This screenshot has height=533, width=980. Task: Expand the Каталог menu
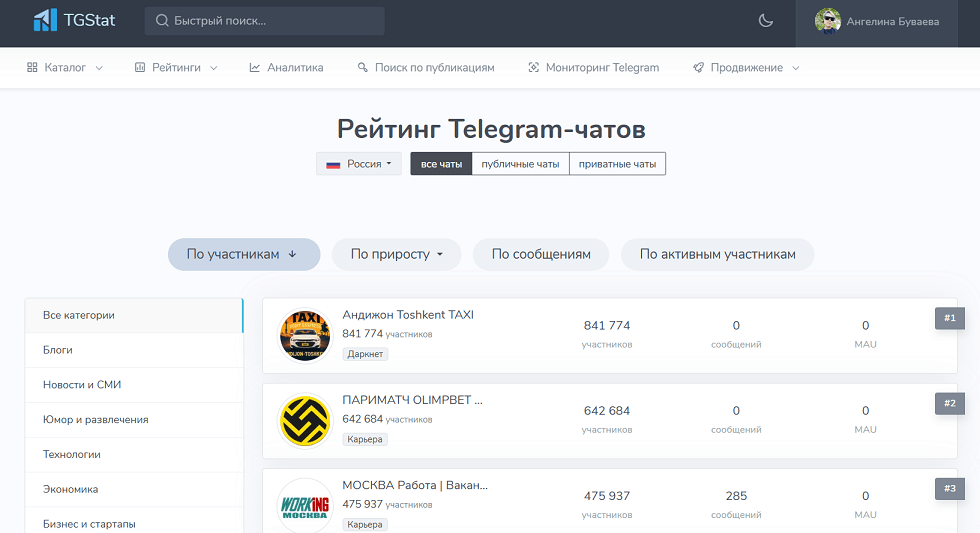(x=65, y=68)
